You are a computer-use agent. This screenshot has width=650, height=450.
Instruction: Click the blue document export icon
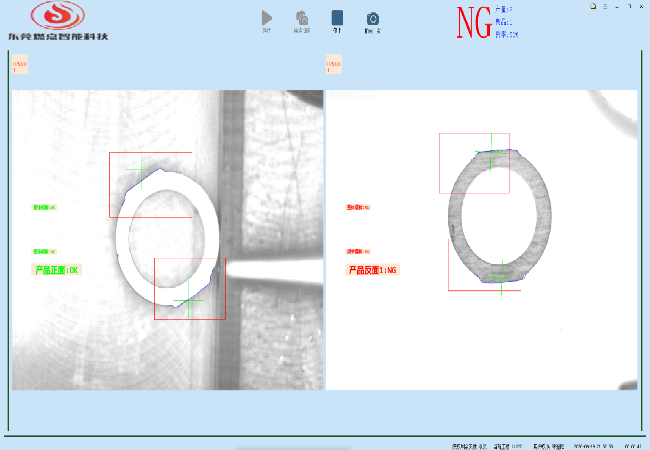(x=337, y=18)
